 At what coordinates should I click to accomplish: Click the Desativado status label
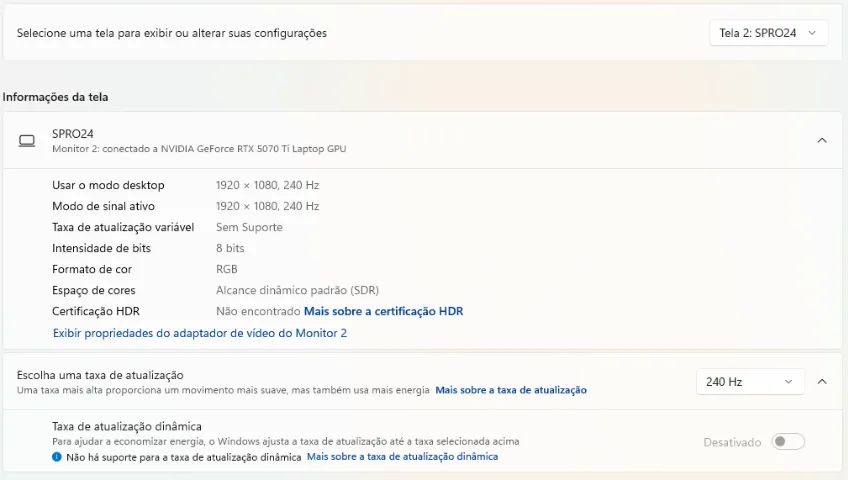coord(732,442)
